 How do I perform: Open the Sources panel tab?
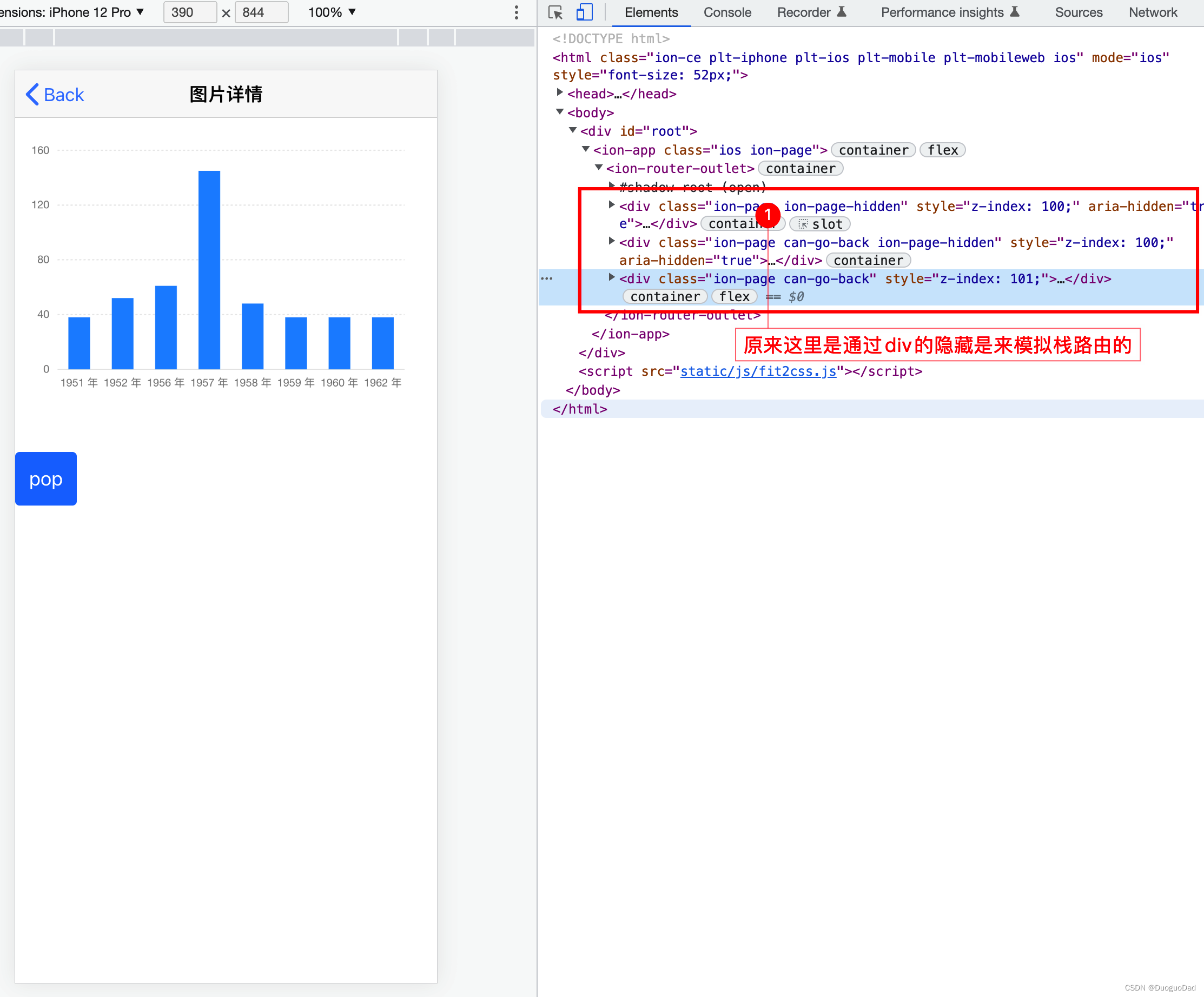pos(1078,12)
